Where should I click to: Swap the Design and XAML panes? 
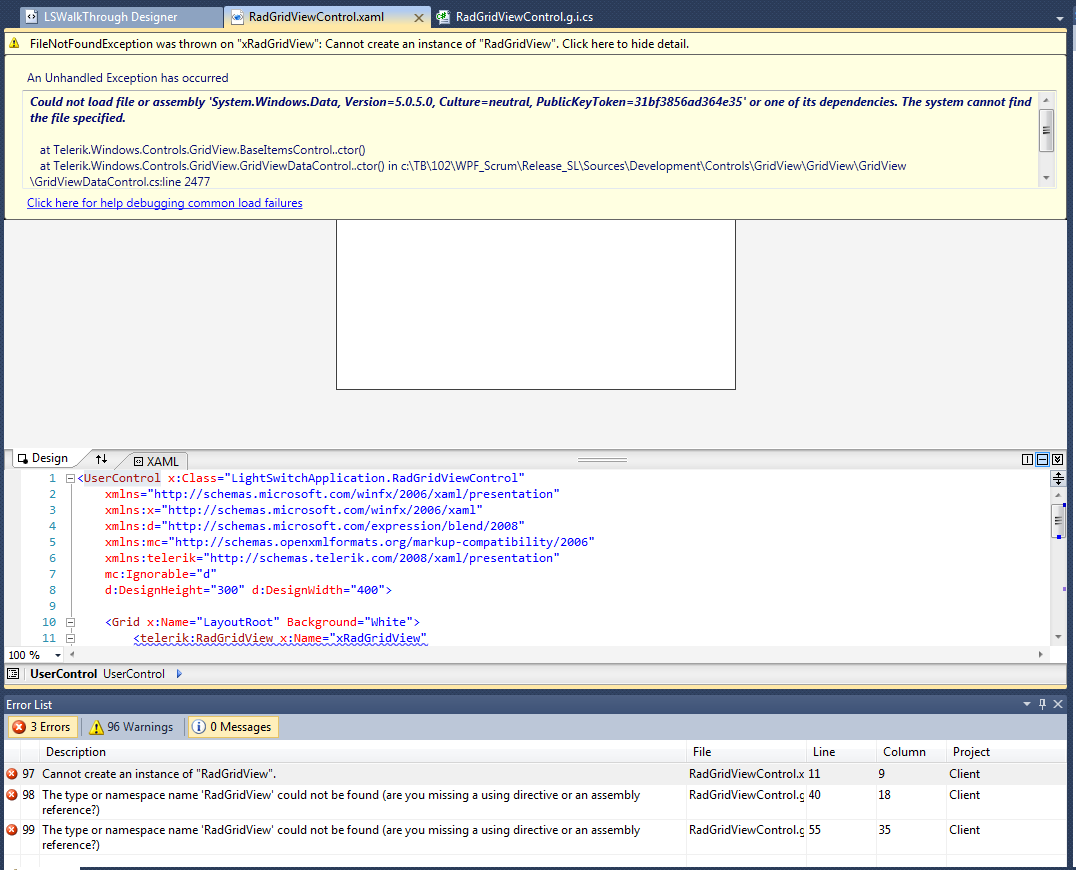(x=102, y=459)
